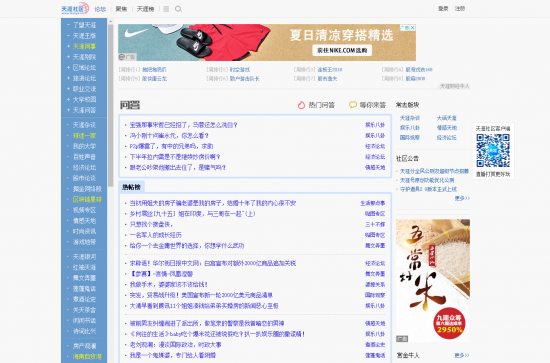Click the sidebar scroll-up arrow
This screenshot has width=550, height=363.
110,22
